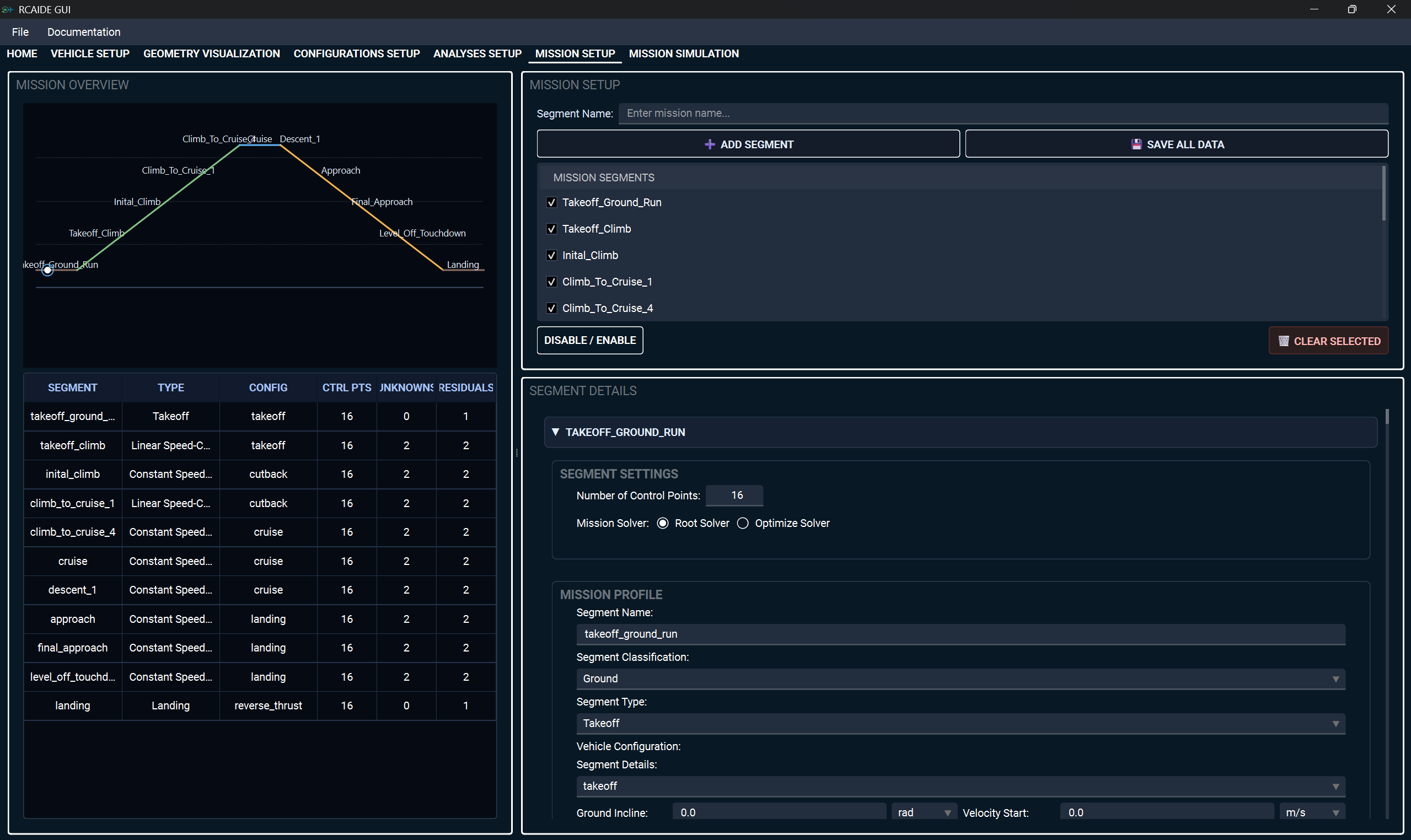Click the takeoff_ground_run segment name field
The image size is (1411, 840).
[x=961, y=634]
